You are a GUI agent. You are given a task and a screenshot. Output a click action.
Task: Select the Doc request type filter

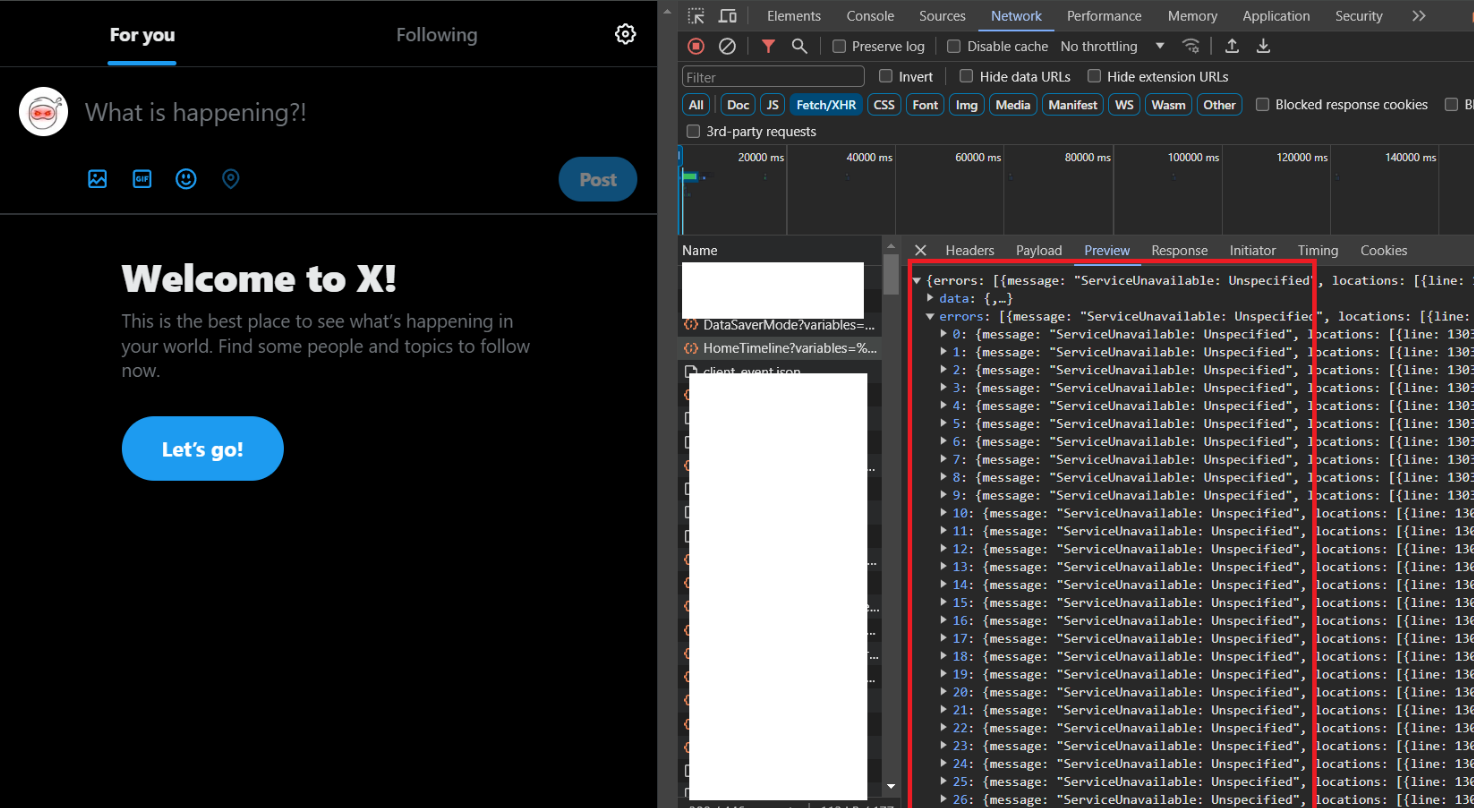pyautogui.click(x=738, y=104)
